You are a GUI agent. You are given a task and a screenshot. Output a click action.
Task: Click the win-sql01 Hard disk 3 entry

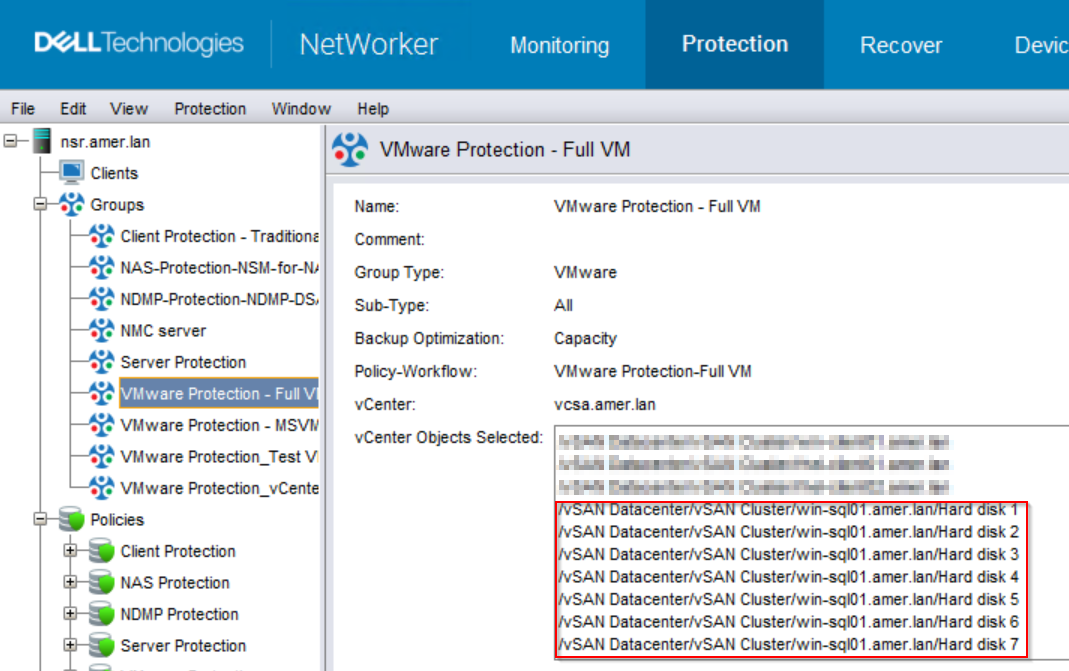[788, 554]
